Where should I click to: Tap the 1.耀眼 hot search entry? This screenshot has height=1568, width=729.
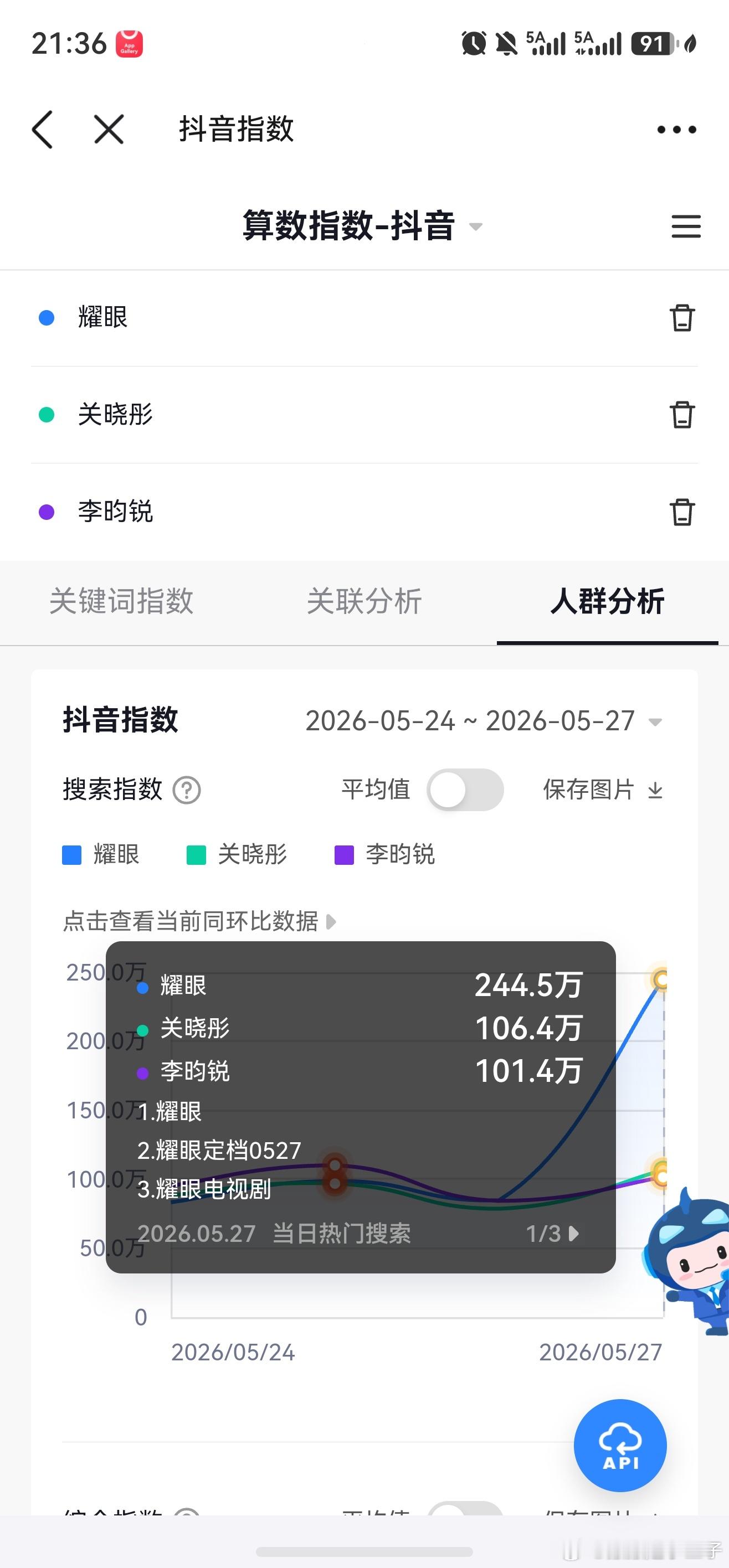pos(170,1111)
